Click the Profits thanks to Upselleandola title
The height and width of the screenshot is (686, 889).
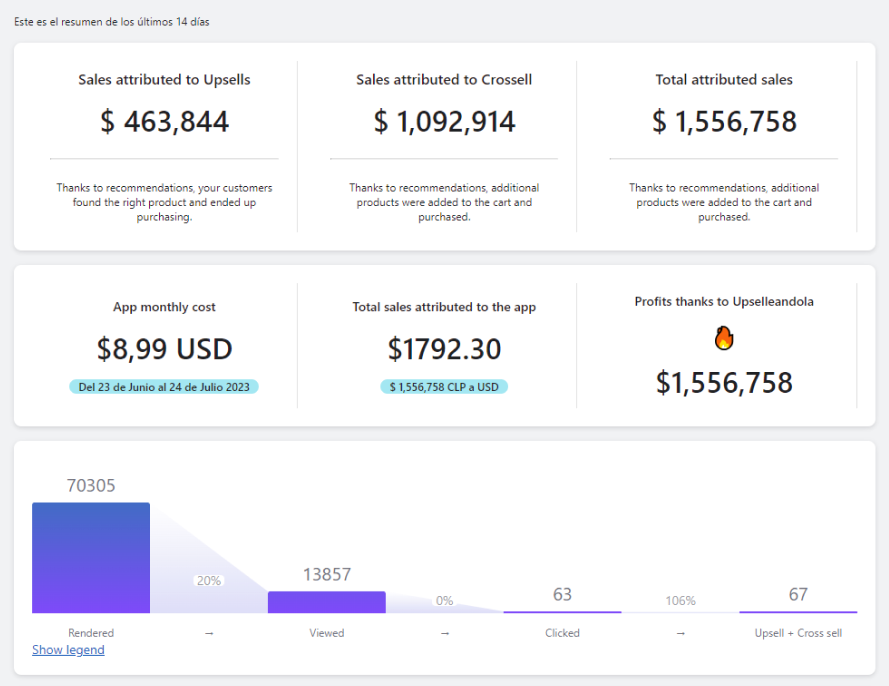(724, 301)
